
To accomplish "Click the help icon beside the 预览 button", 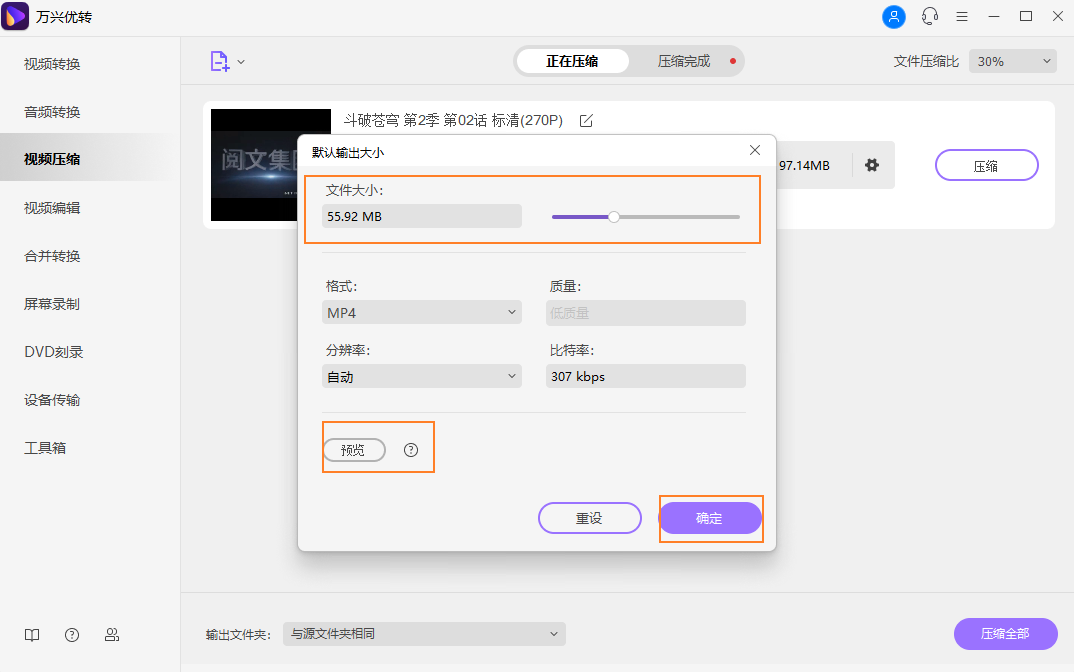I will (410, 450).
